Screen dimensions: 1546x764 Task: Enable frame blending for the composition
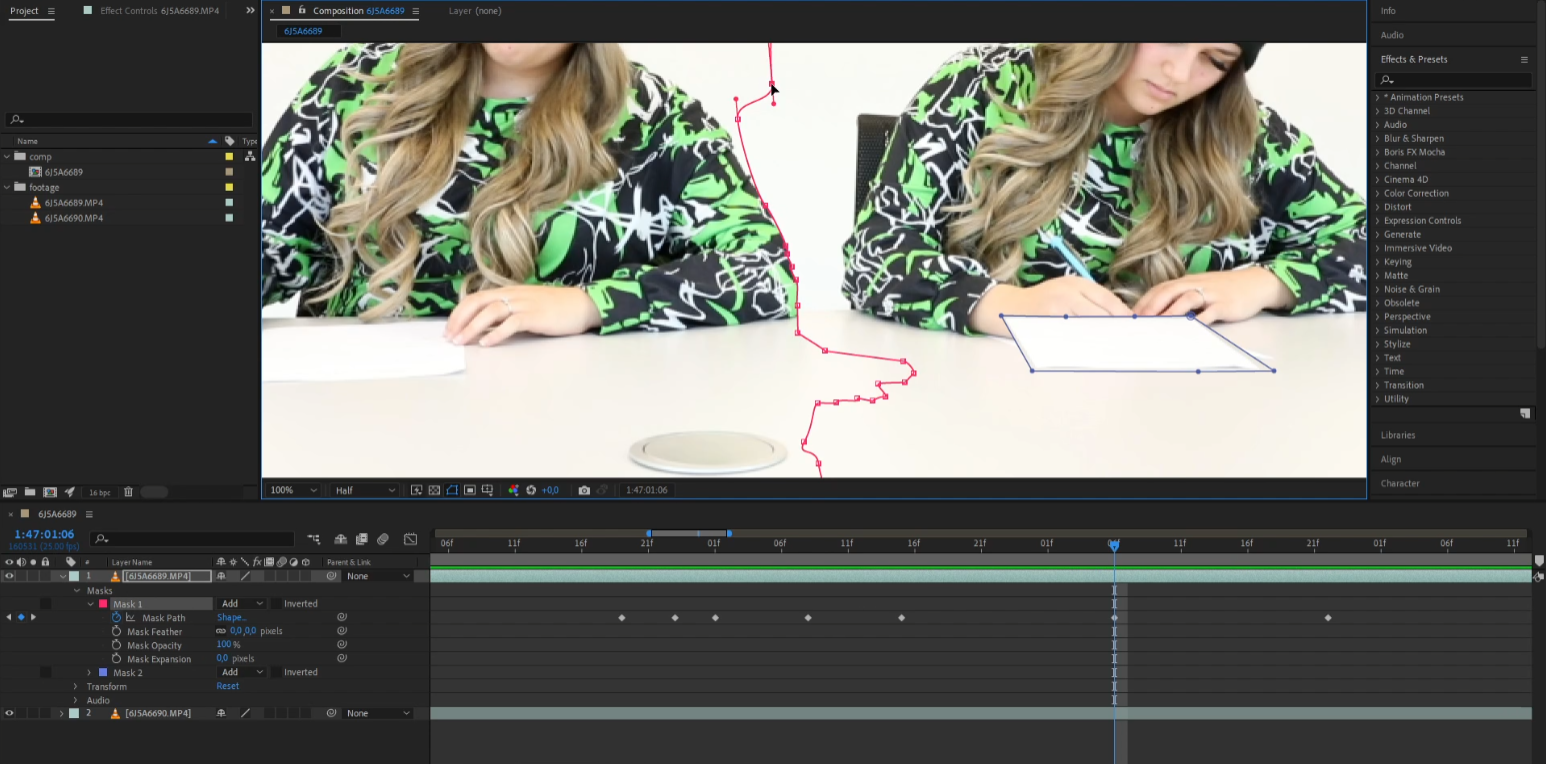click(361, 539)
